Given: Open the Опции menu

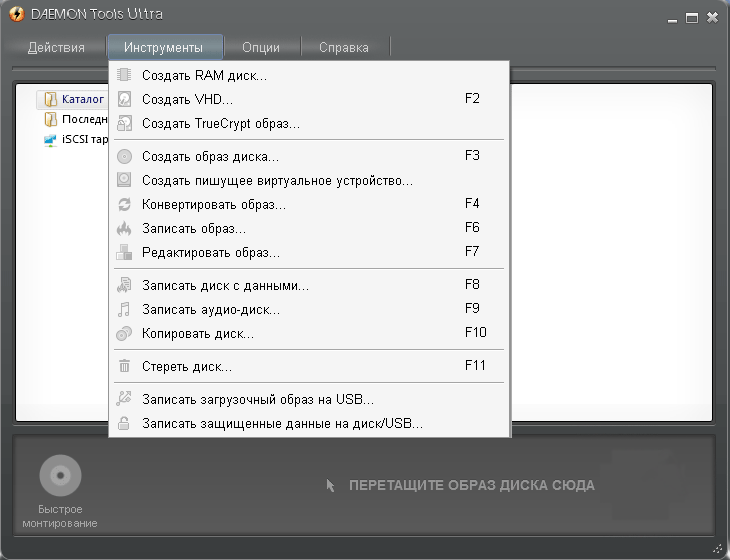Looking at the screenshot, I should pos(261,47).
